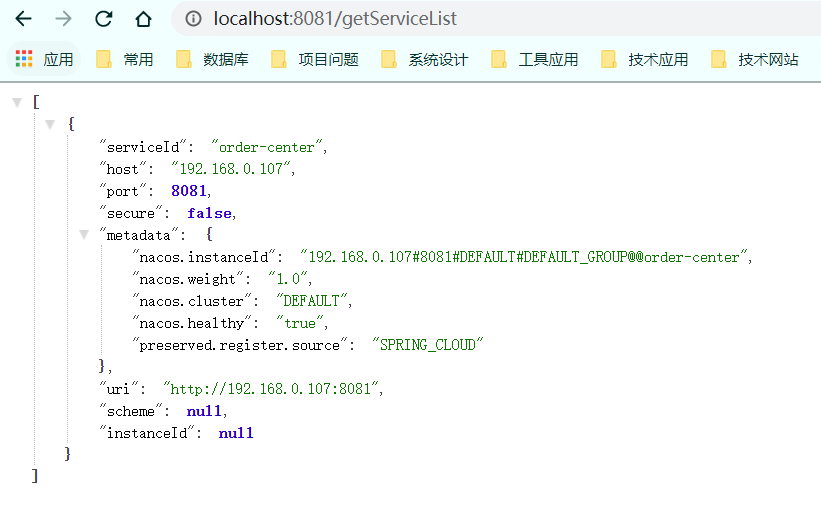Collapse the root JSON array triangle
This screenshot has height=521, width=821.
pos(17,102)
